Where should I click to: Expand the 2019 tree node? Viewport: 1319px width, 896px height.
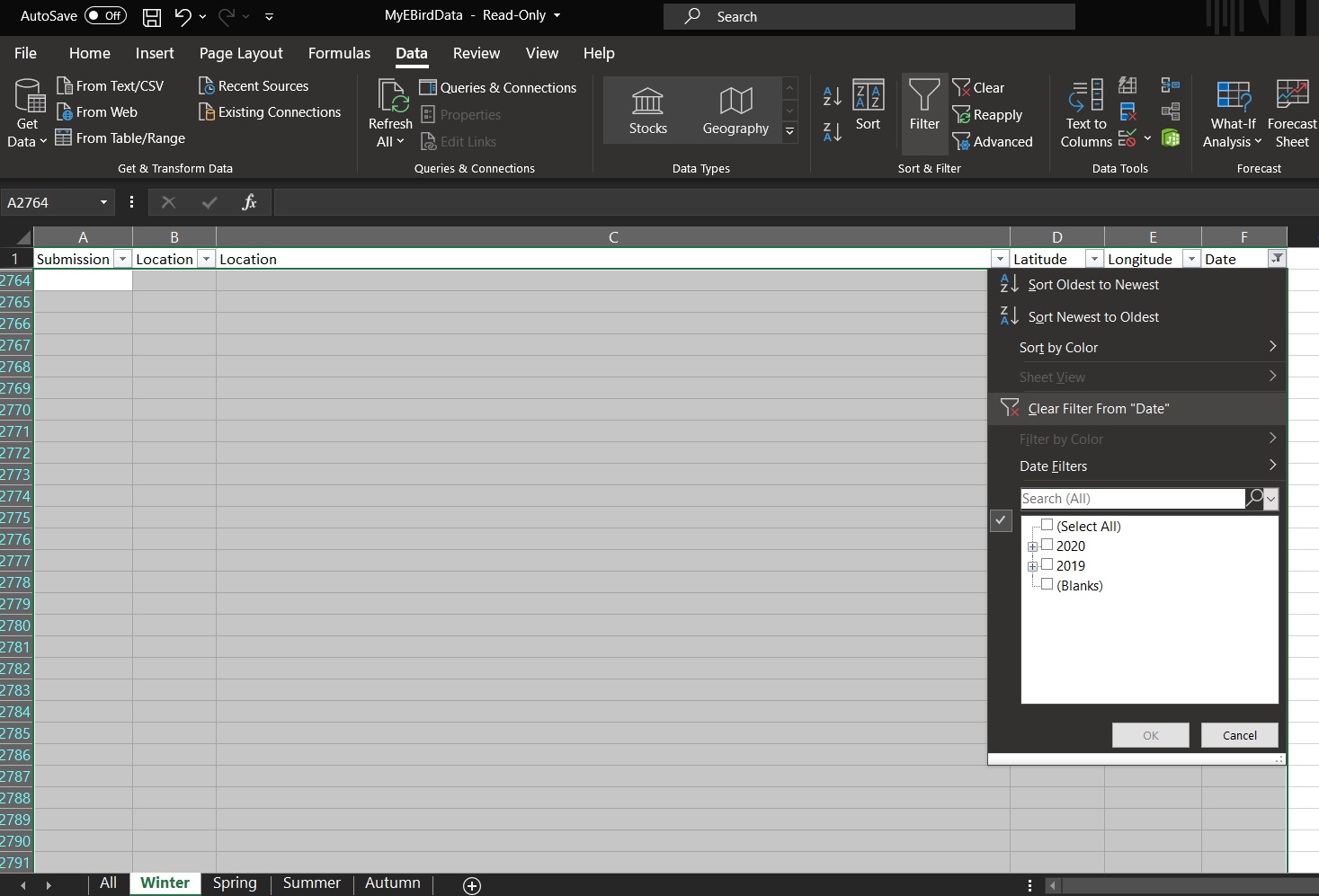[x=1032, y=566]
